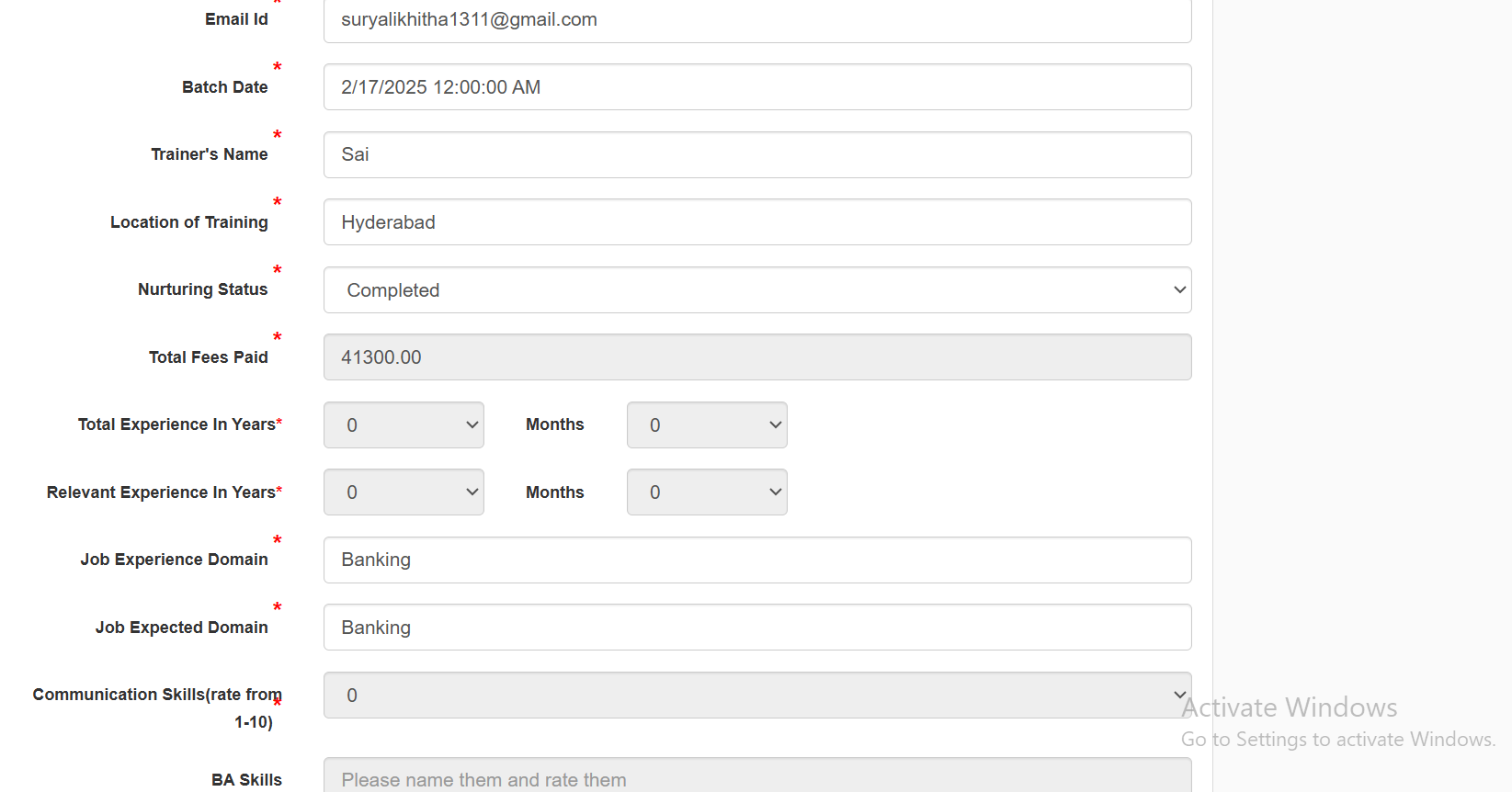
Task: Click the Location of Training label
Action: [x=188, y=222]
